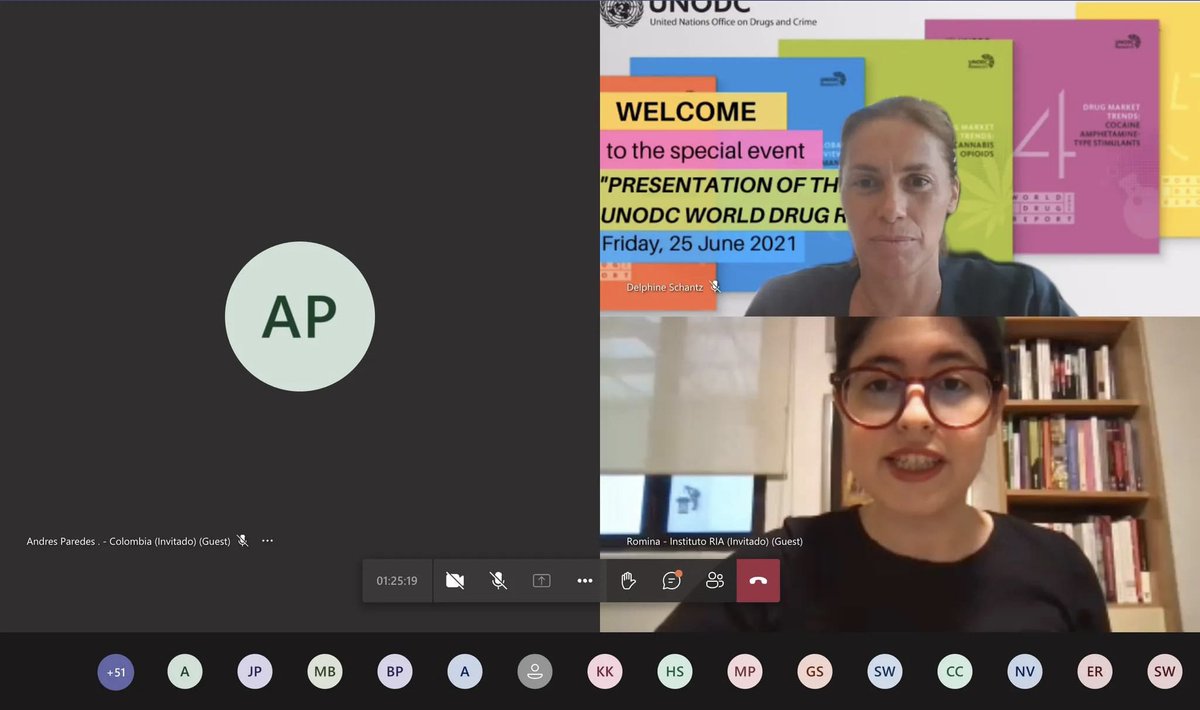Screen dimensions: 1200x710
Task: Select the MP participant avatar
Action: coord(745,672)
